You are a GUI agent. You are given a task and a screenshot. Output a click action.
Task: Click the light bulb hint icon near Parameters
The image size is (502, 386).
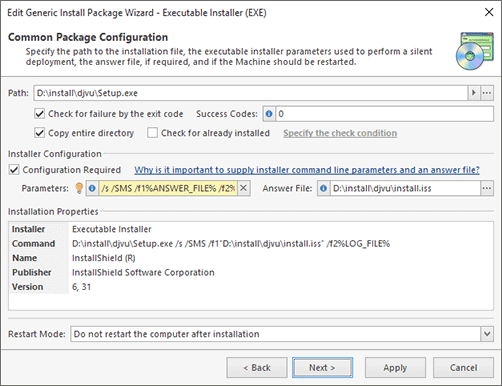79,188
